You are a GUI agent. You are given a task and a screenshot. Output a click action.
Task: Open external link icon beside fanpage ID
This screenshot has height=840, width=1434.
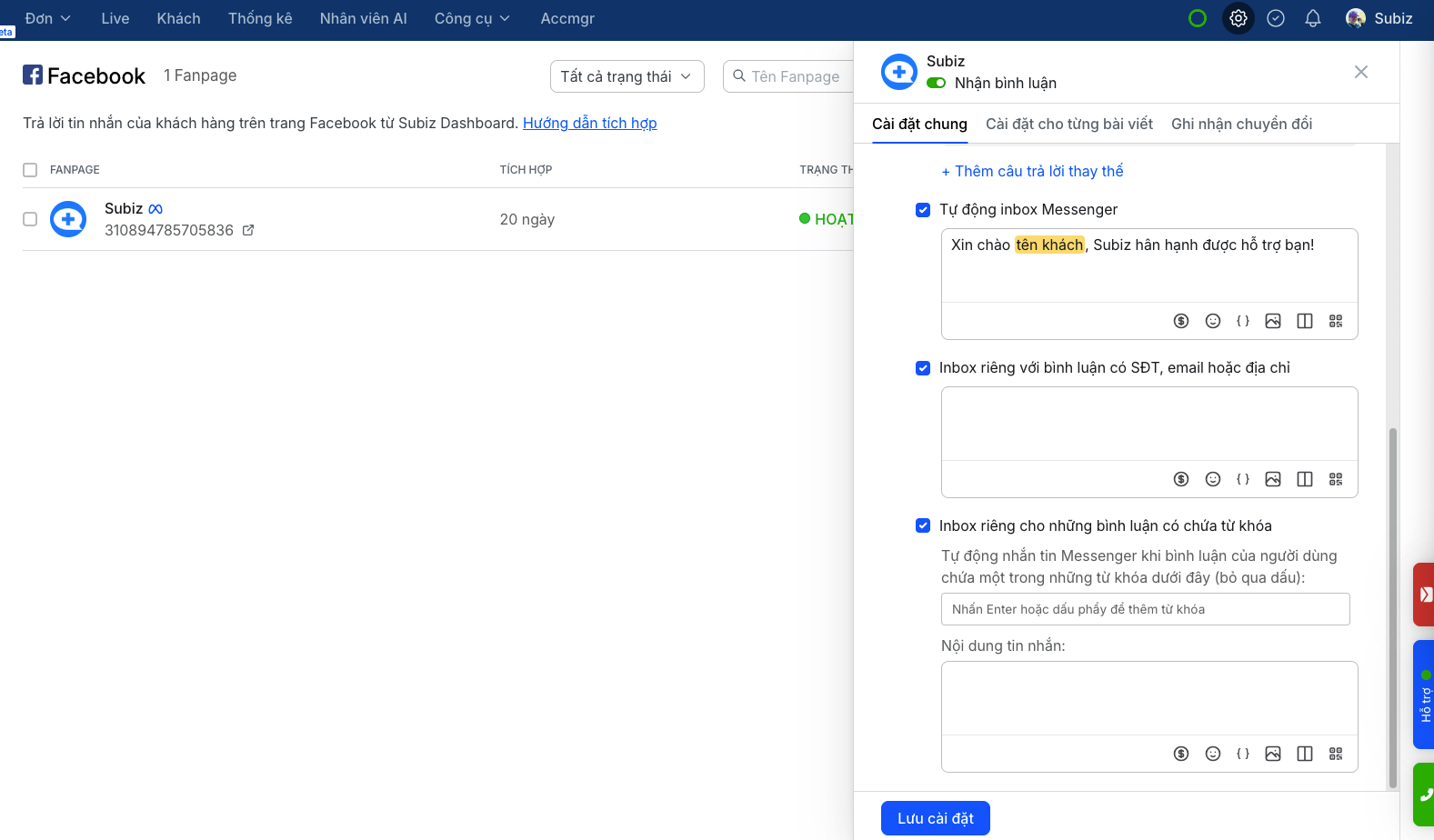[248, 231]
